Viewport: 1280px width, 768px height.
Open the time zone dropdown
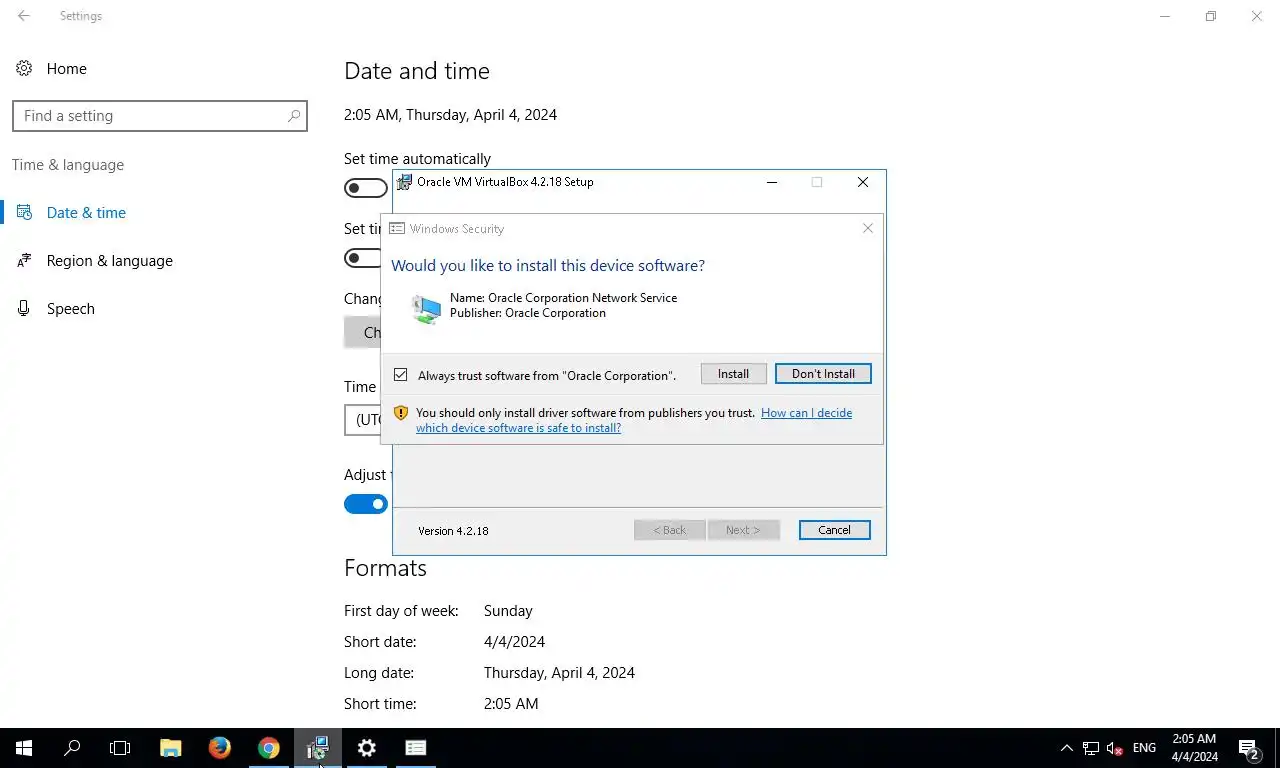pyautogui.click(x=362, y=420)
